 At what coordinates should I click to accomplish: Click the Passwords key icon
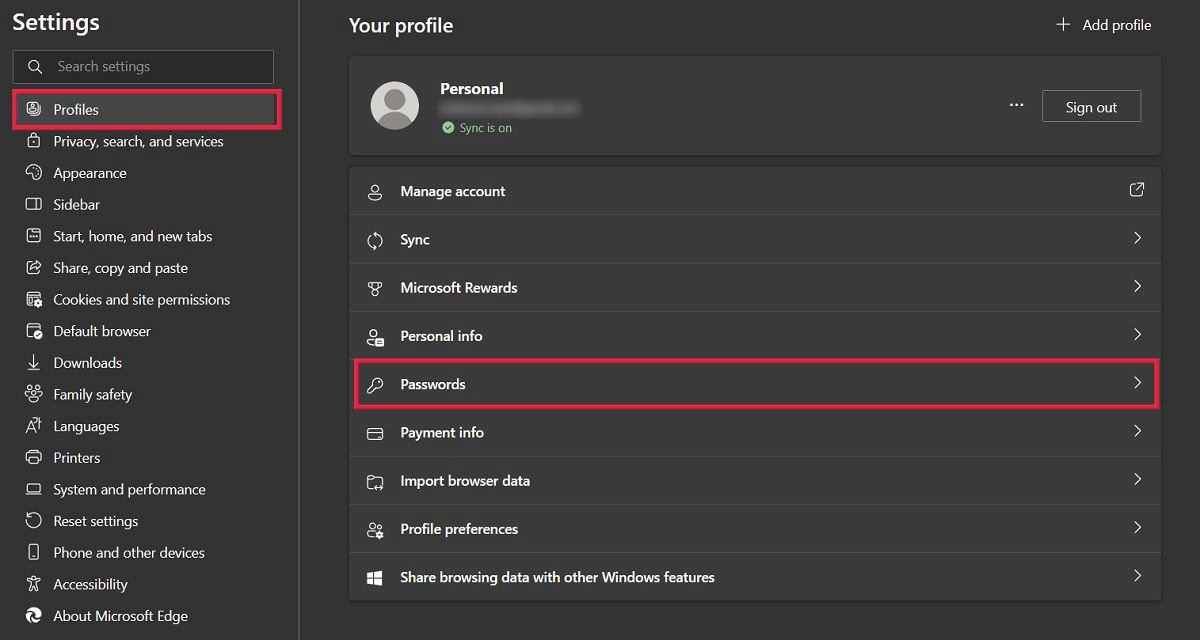pos(375,384)
